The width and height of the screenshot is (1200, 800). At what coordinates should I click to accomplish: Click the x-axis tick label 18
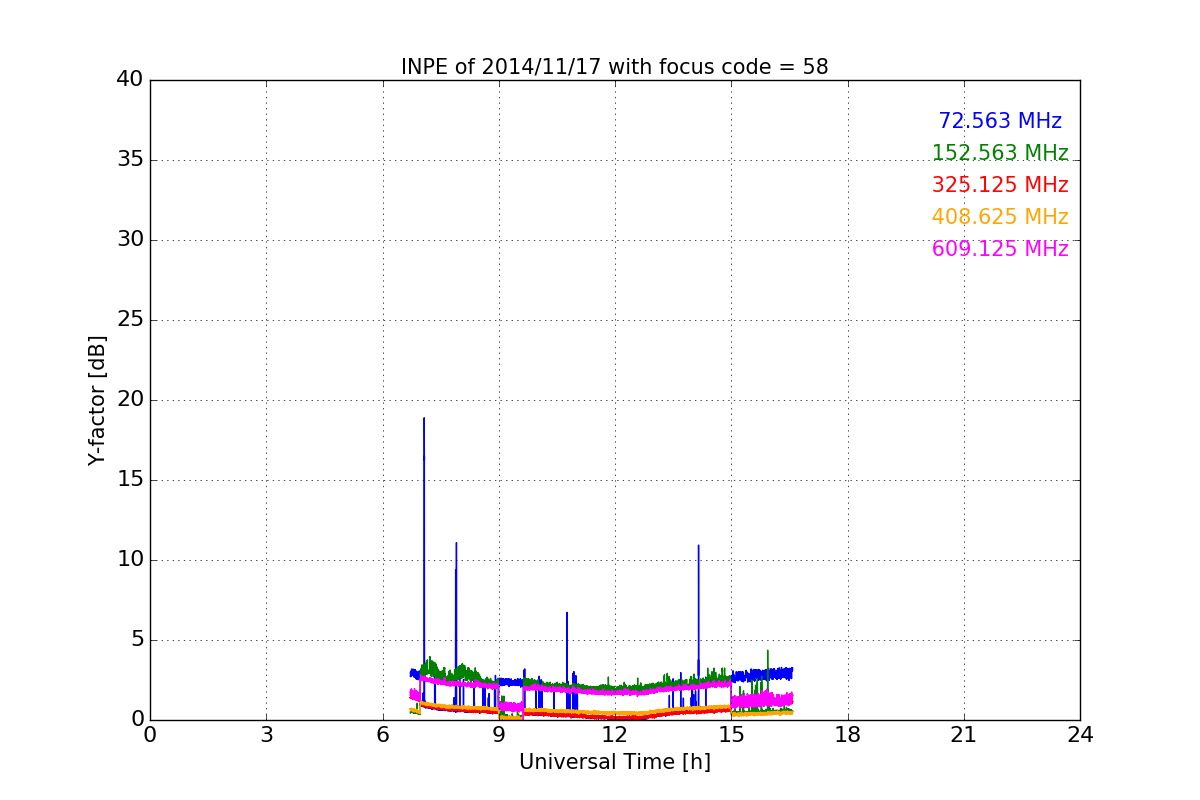point(847,735)
